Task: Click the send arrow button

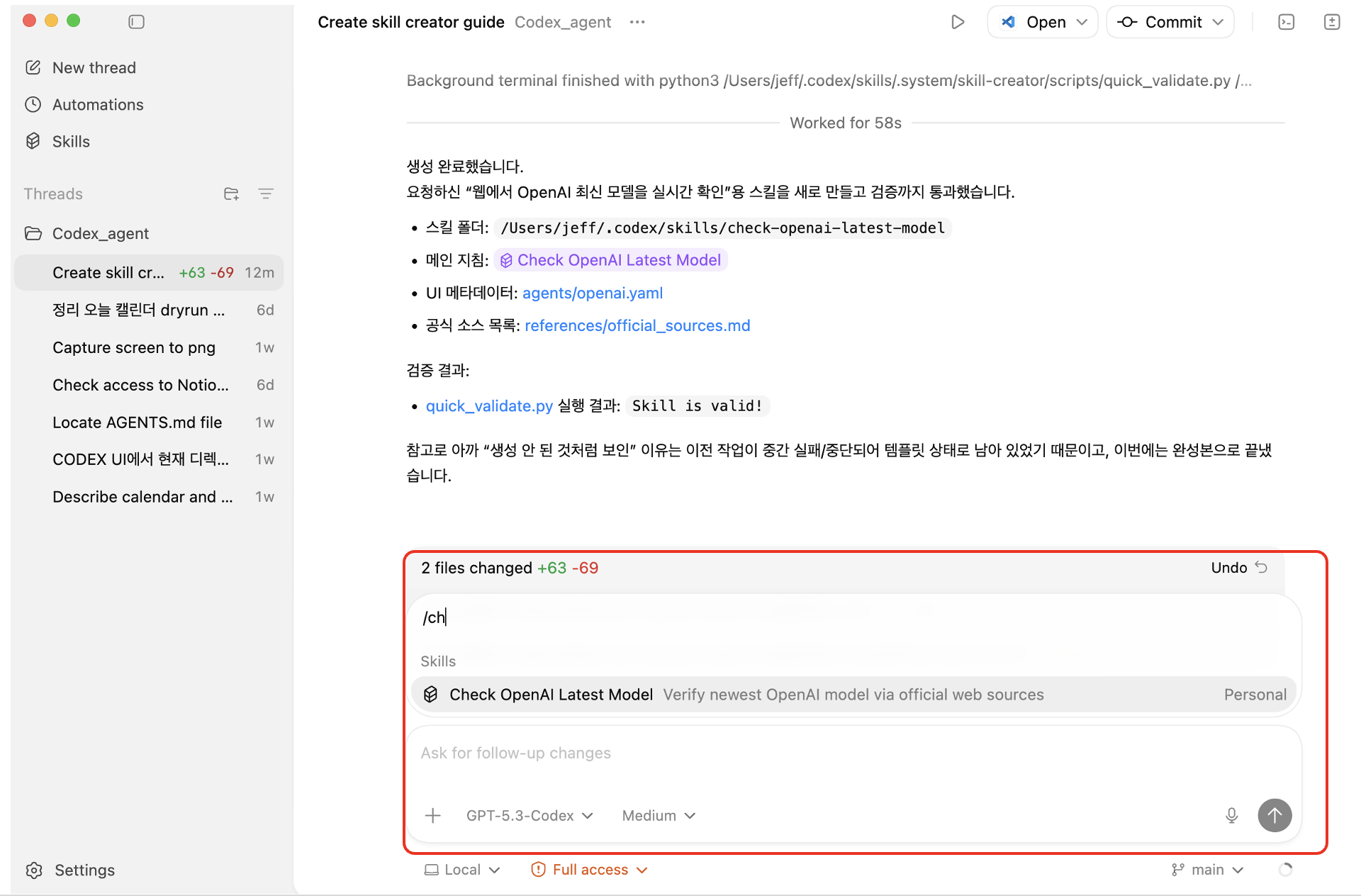Action: pyautogui.click(x=1275, y=816)
